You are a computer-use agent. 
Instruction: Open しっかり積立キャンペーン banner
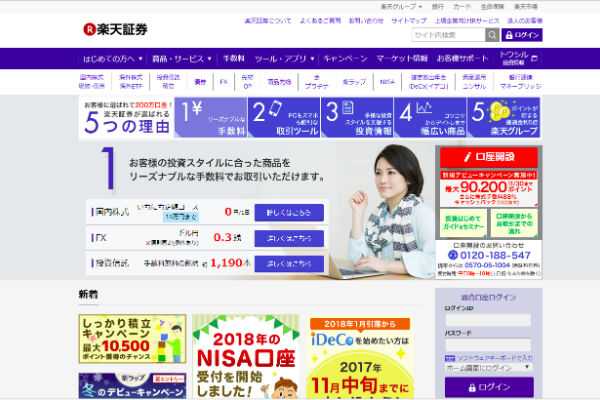point(132,339)
